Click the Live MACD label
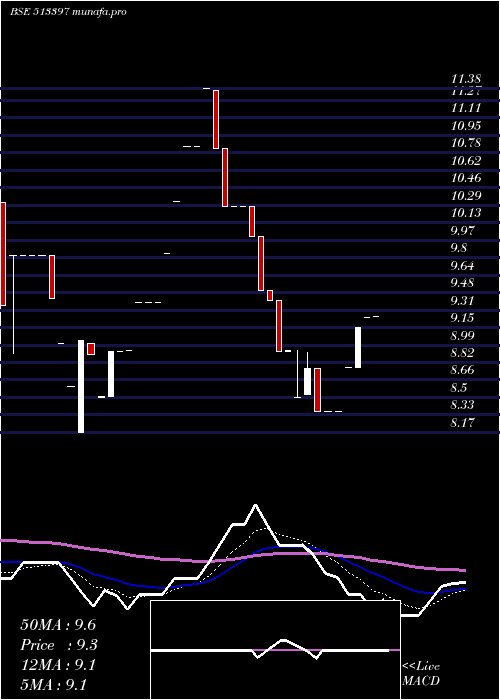 tap(421, 674)
